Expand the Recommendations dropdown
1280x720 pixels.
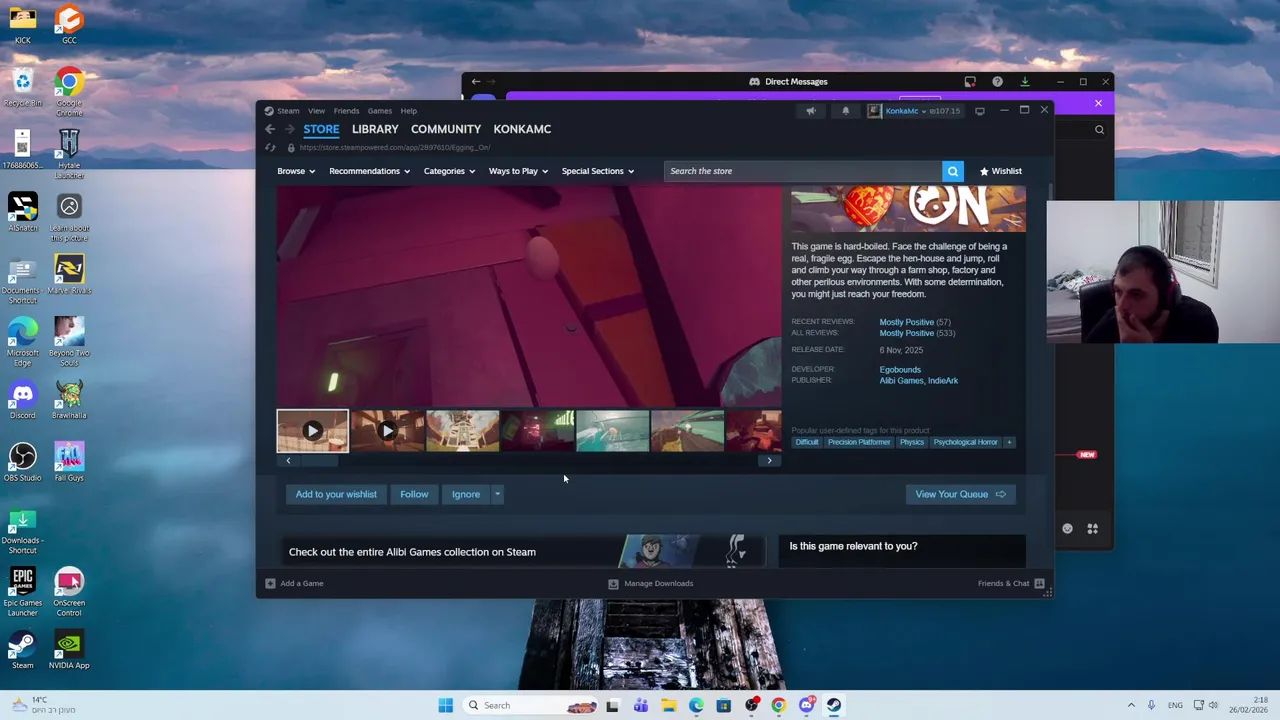369,171
